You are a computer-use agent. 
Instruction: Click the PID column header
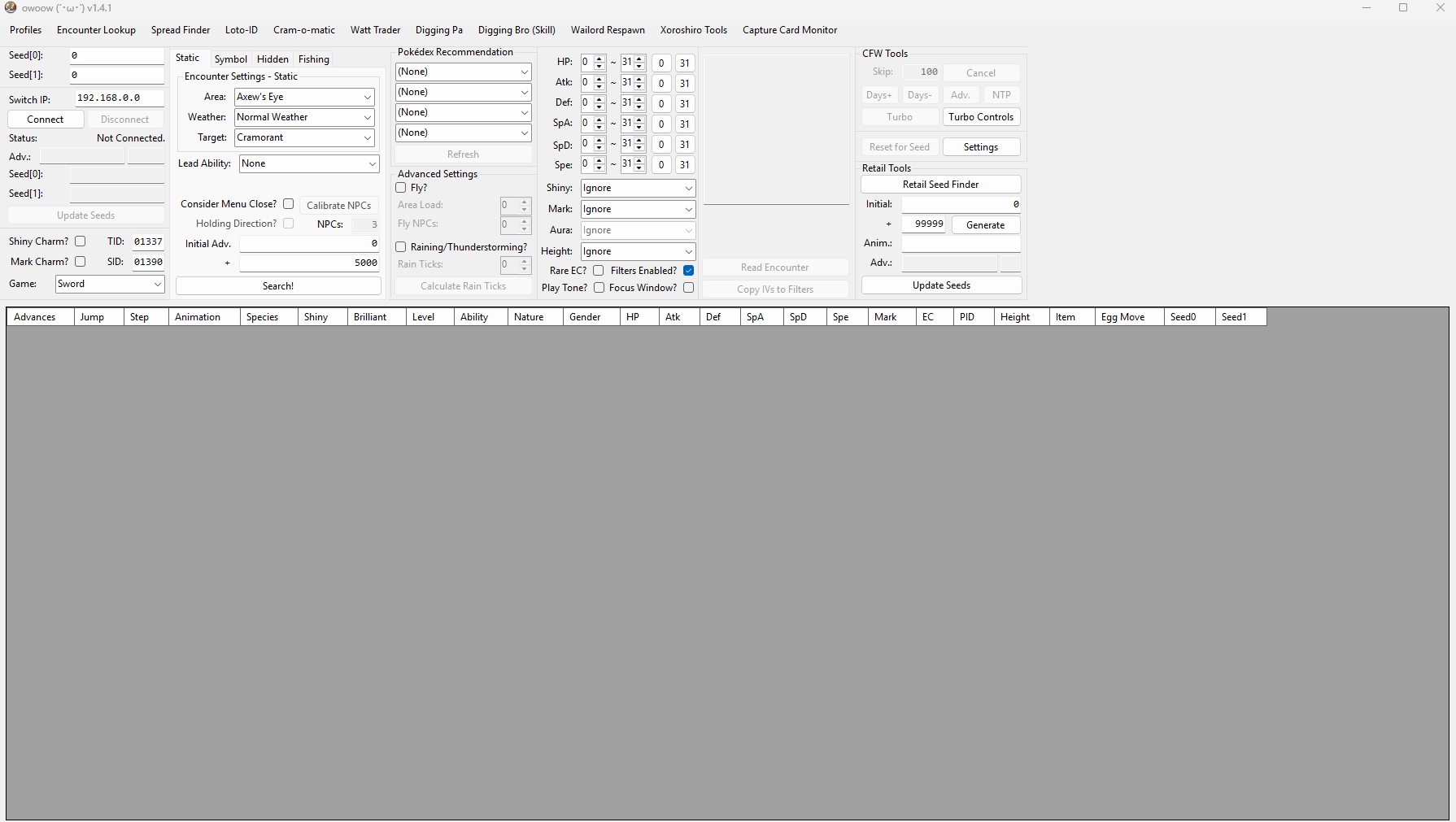[974, 317]
